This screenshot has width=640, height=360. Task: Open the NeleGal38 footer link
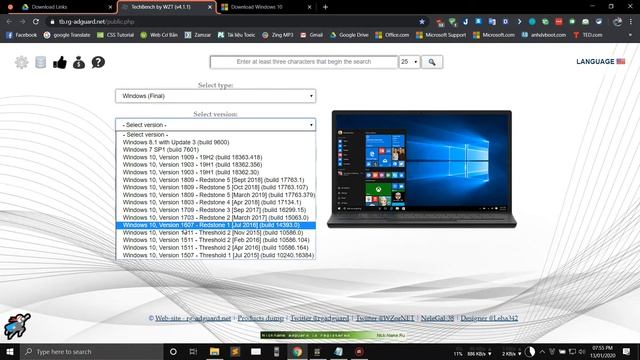[438, 318]
